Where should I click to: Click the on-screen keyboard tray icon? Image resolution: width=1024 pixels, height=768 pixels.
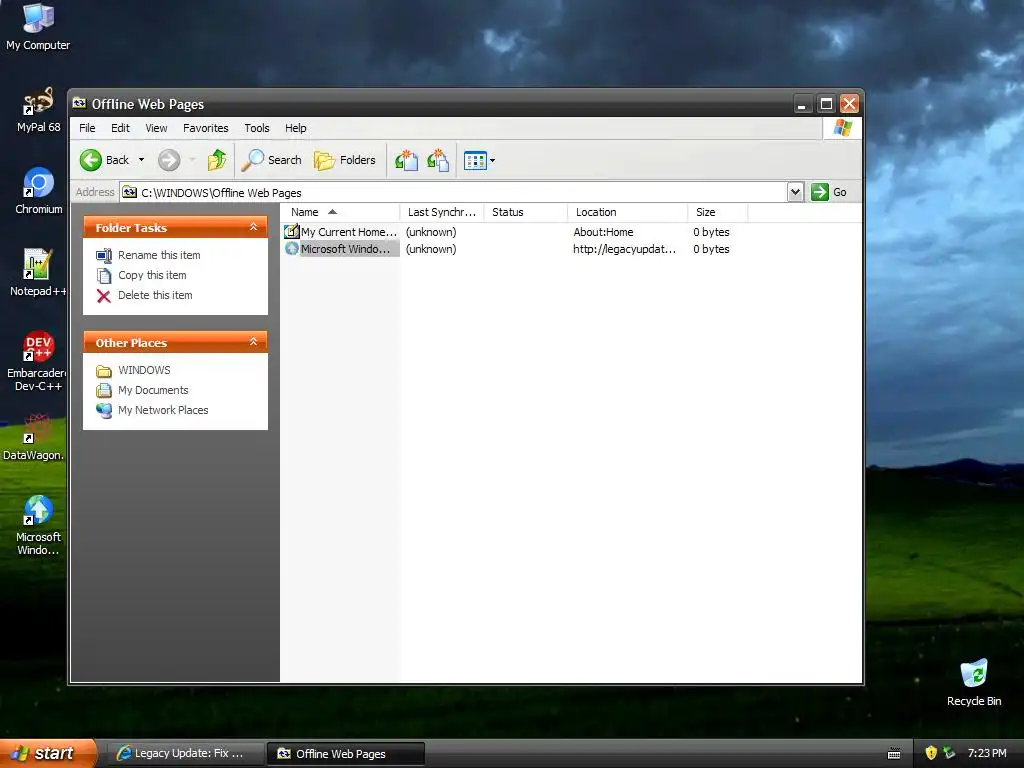pos(894,754)
